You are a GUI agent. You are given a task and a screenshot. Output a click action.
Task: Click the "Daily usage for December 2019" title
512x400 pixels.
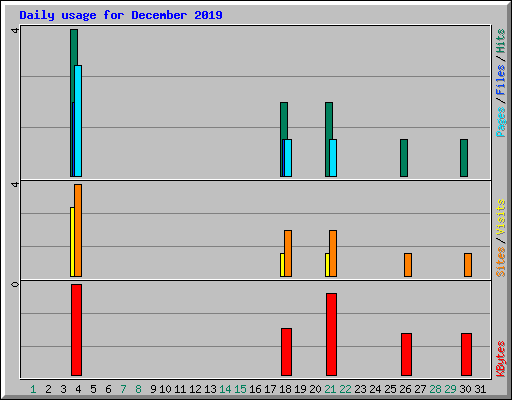[121, 15]
